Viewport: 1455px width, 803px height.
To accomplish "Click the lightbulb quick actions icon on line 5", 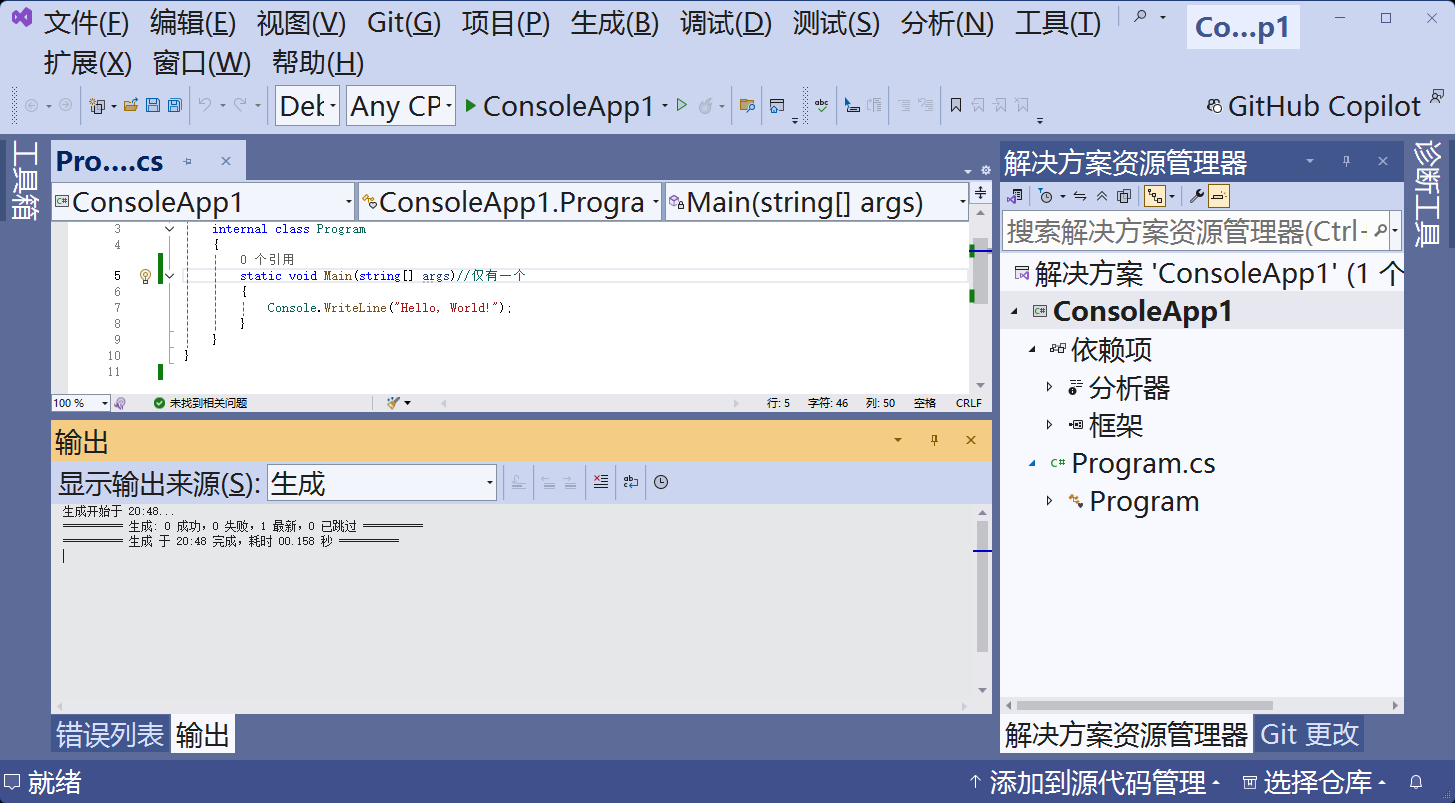I will click(145, 276).
